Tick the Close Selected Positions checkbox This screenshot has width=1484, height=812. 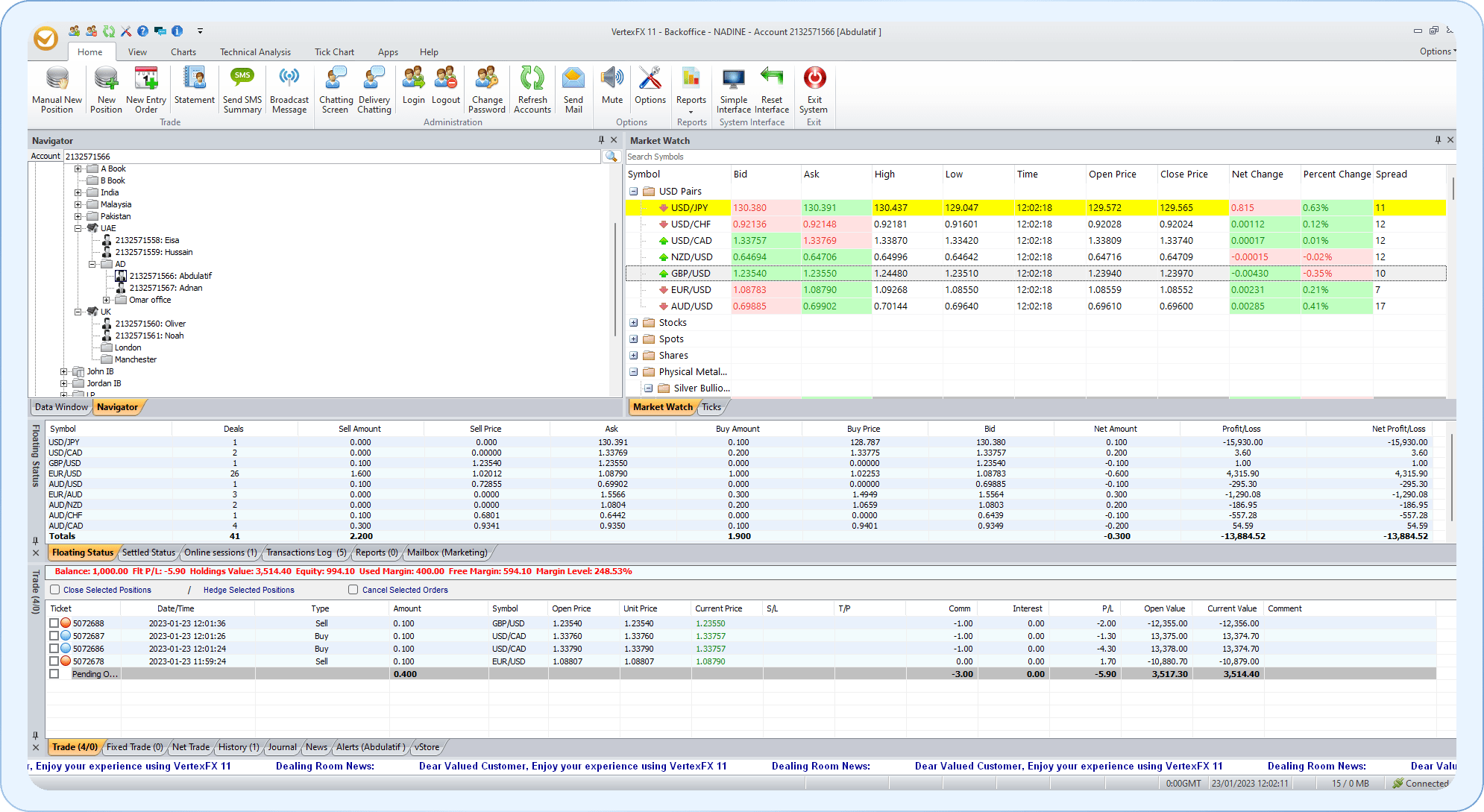click(54, 589)
